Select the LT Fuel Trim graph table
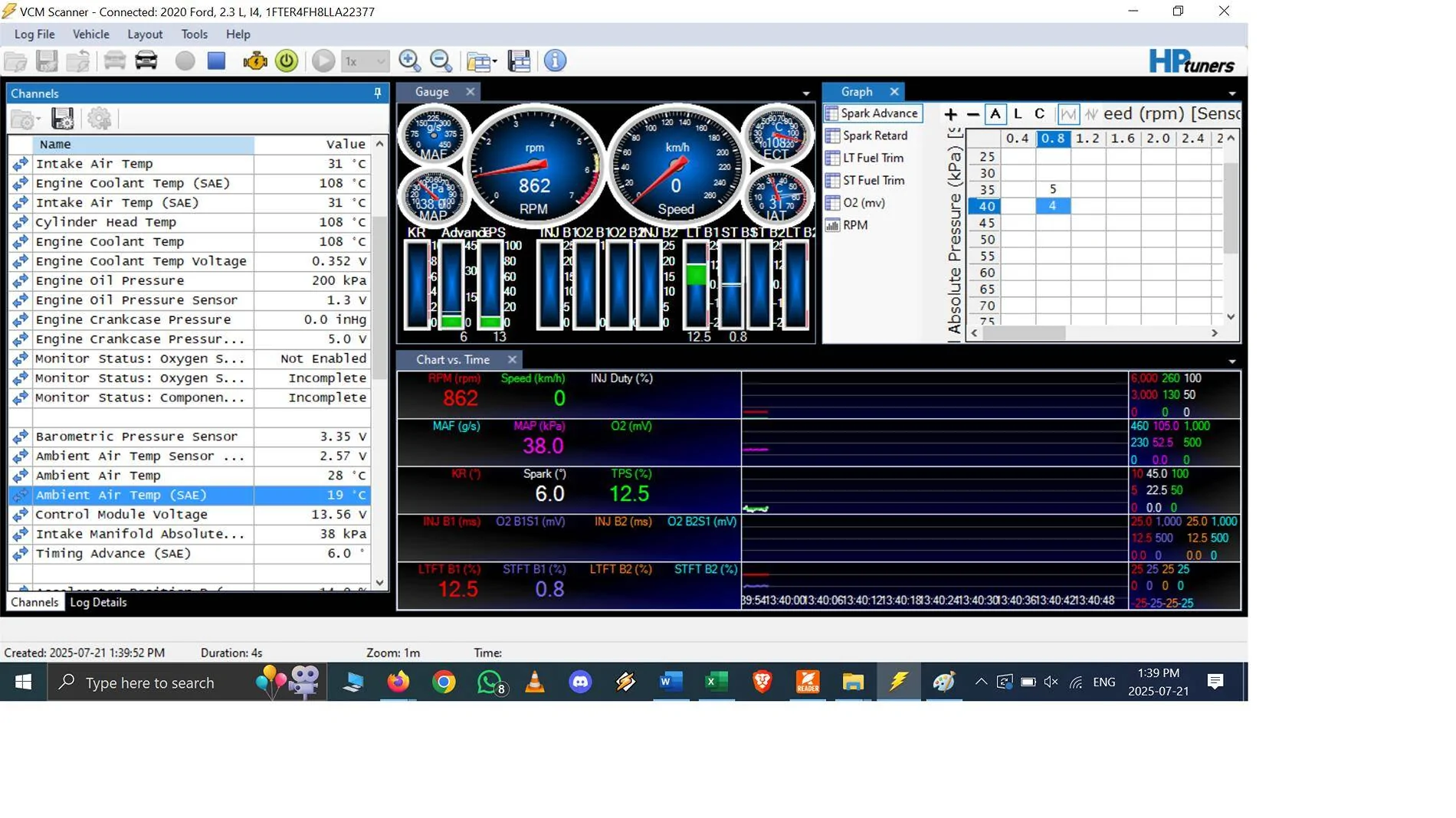 click(864, 158)
